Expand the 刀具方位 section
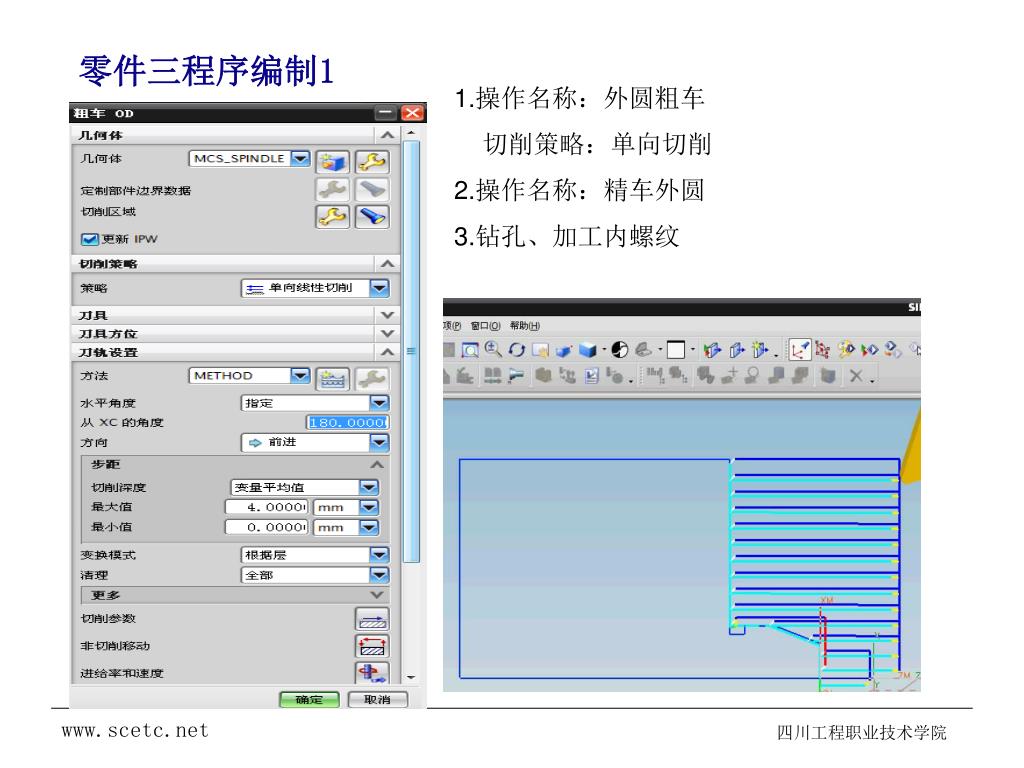Viewport: 1024px width, 768px height. [387, 334]
